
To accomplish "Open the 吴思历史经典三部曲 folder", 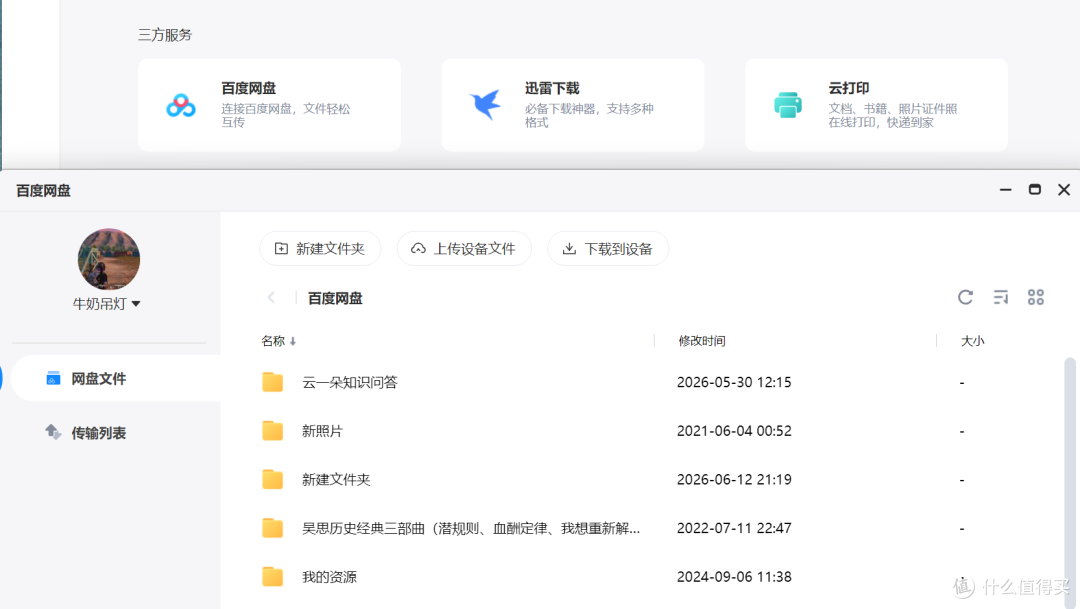I will pos(471,528).
